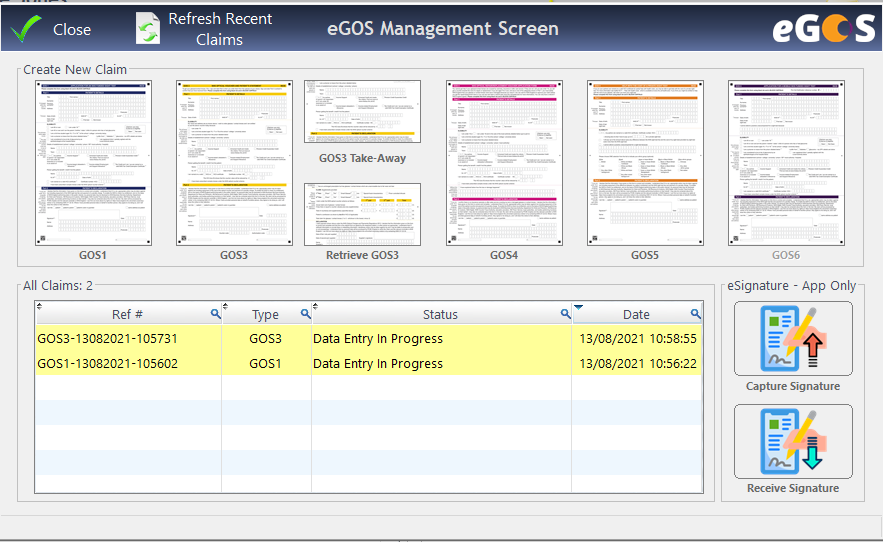
Task: Sort claims by Type column header
Action: pos(265,314)
